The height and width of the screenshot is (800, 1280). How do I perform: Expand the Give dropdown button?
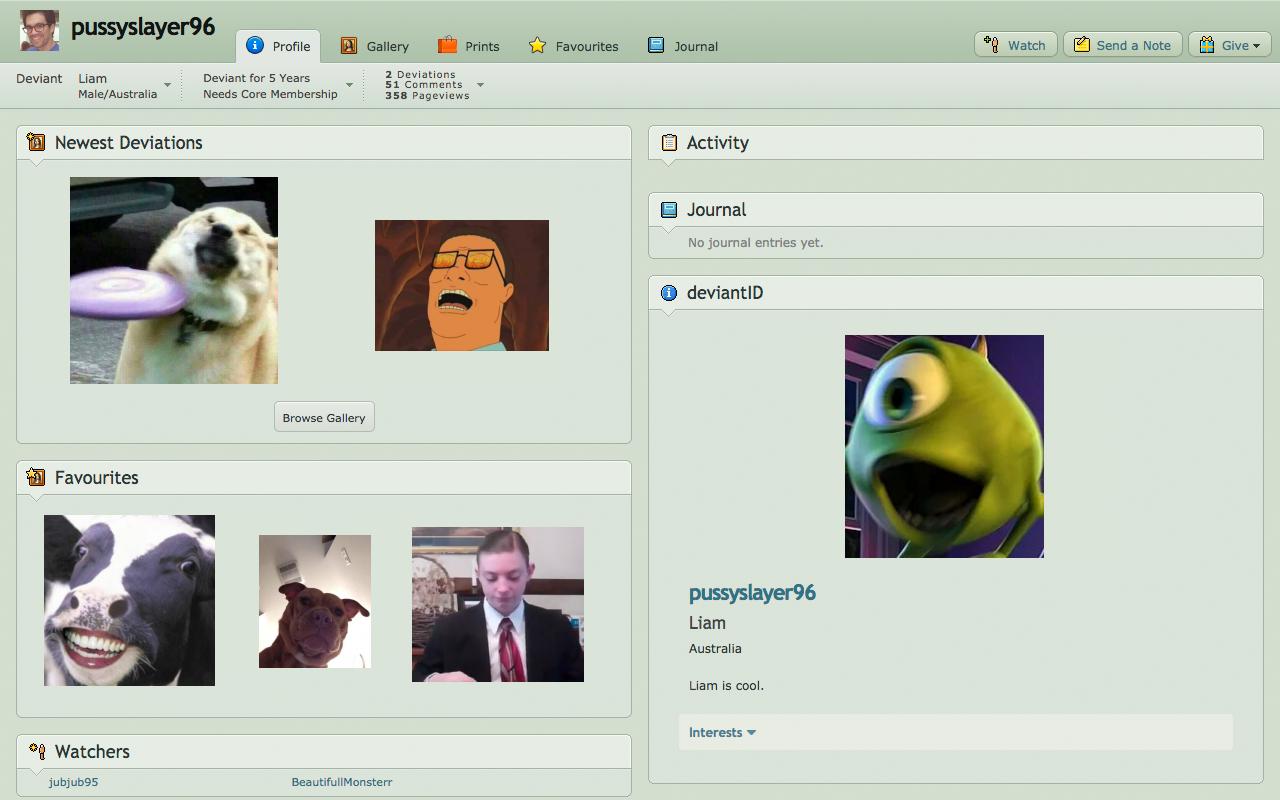coord(1229,45)
